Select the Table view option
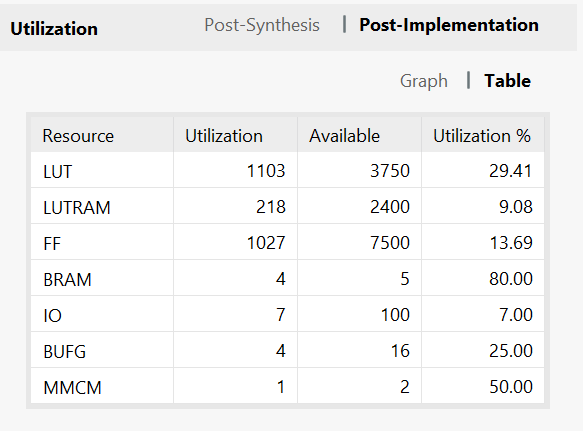This screenshot has width=583, height=431. coord(507,81)
